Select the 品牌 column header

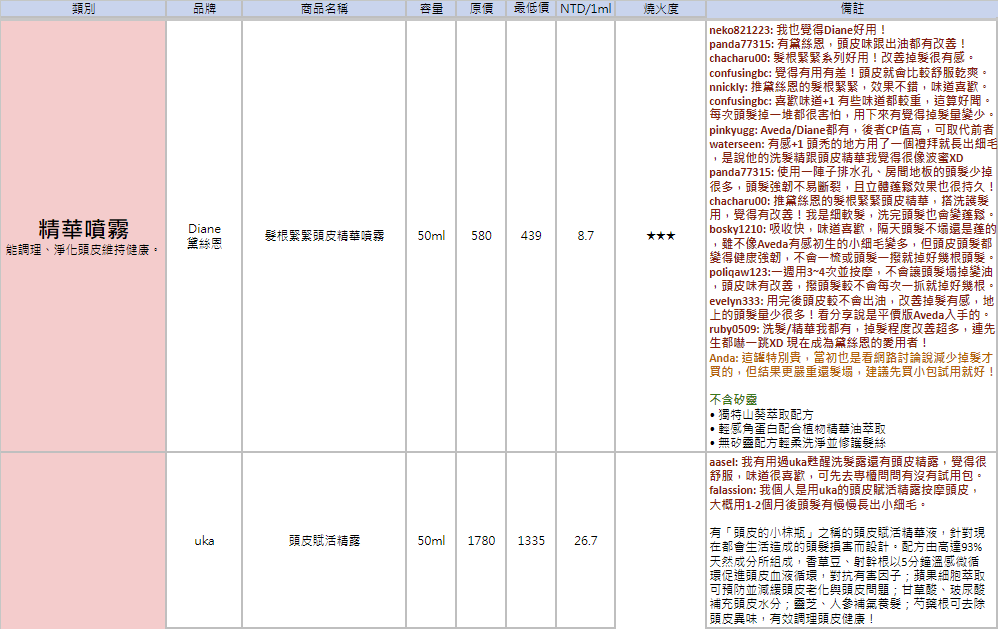[x=204, y=8]
